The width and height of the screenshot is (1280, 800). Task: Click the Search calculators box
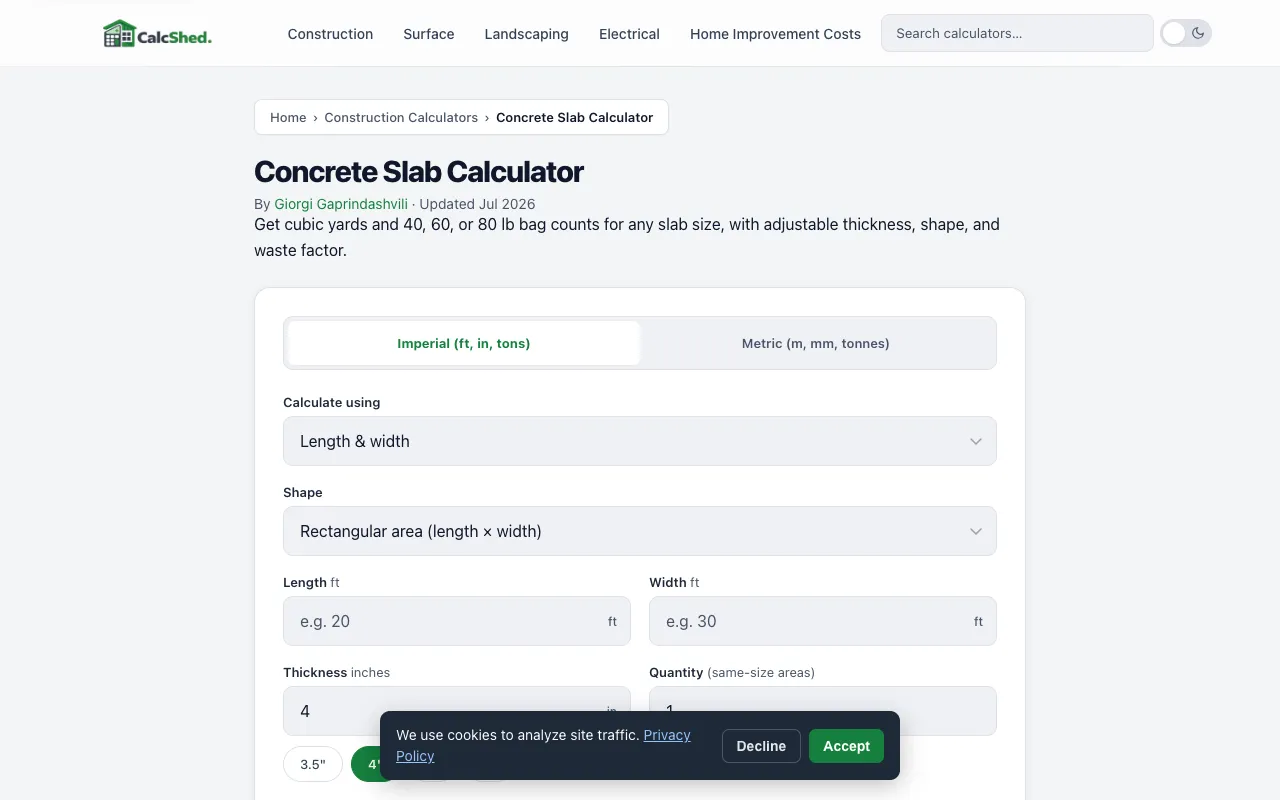pyautogui.click(x=1017, y=33)
